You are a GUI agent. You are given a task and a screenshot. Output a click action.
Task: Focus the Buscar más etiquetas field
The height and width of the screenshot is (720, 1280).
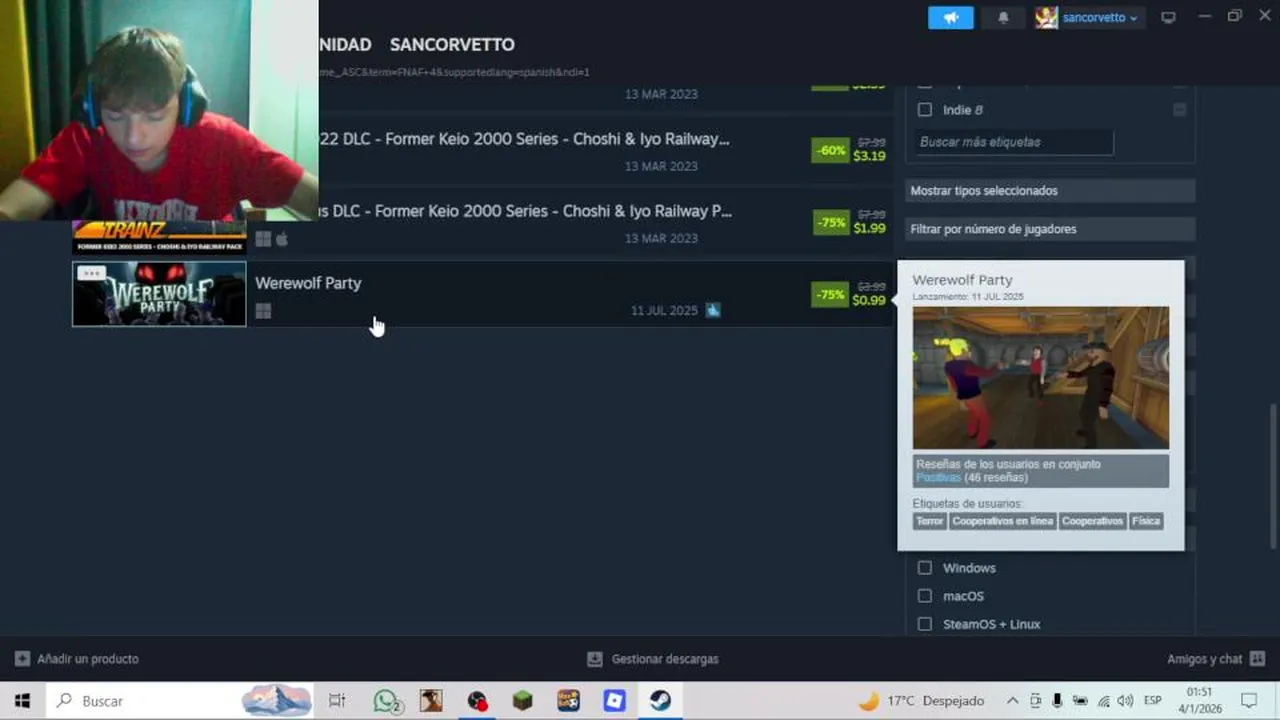(x=1014, y=142)
